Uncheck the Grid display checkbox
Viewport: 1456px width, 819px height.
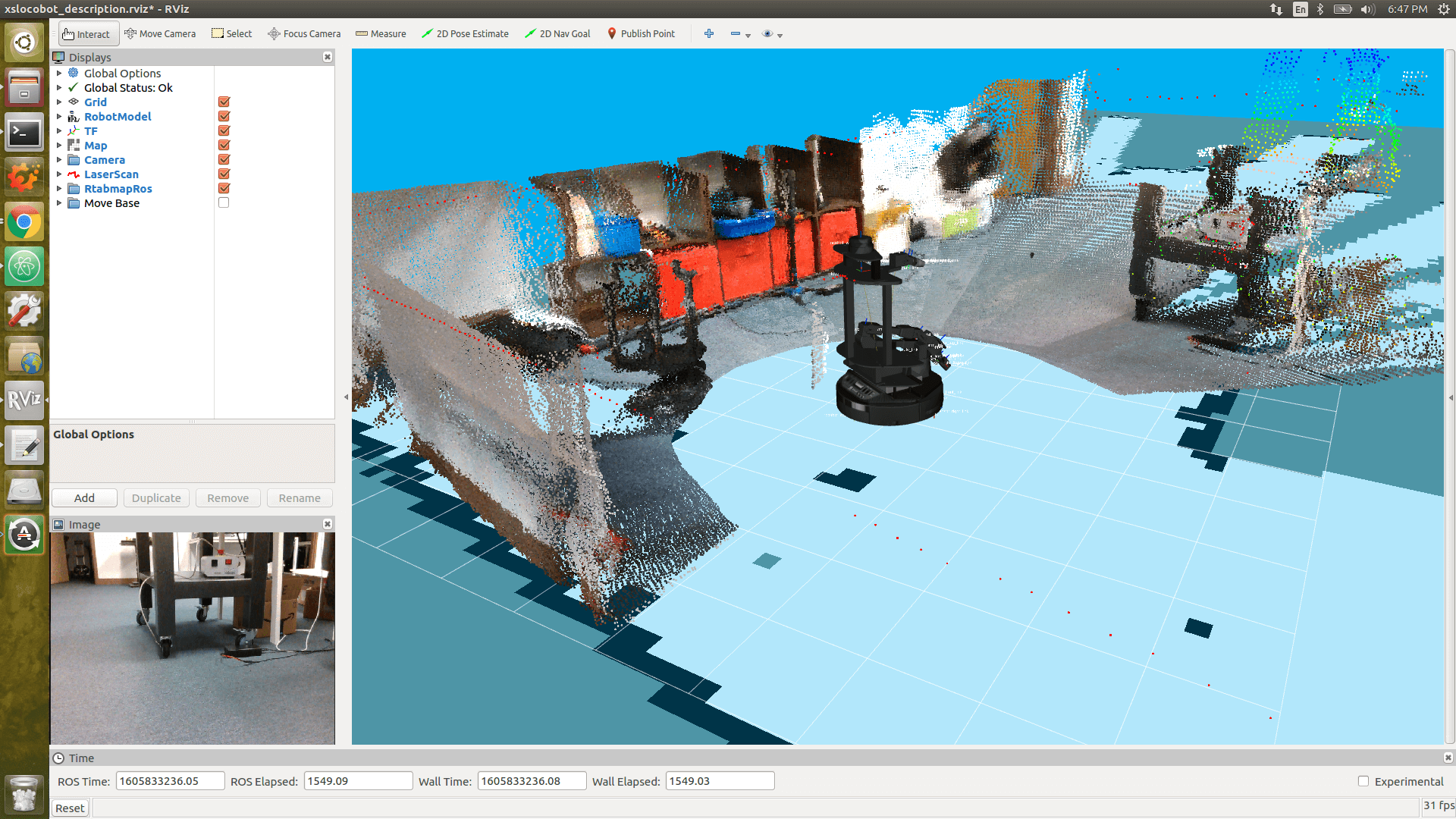pos(224,102)
